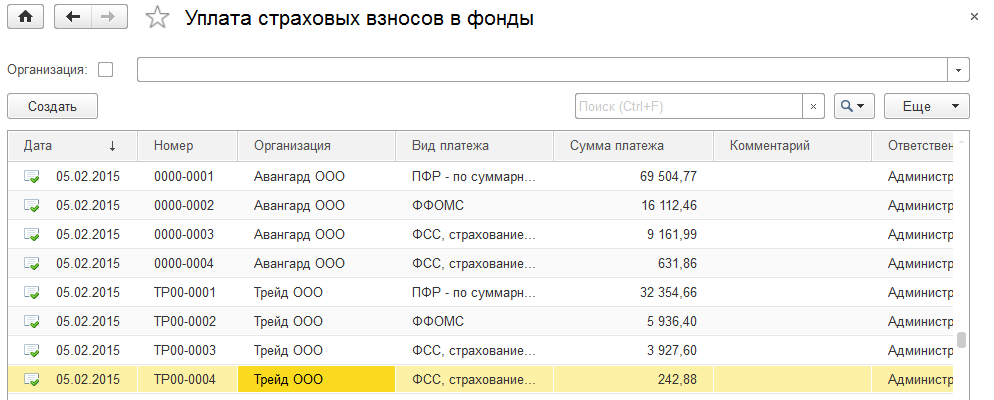Select the ФФОМС payment for Трейд ООО
Viewport: 994px width, 400px height.
click(x=438, y=321)
